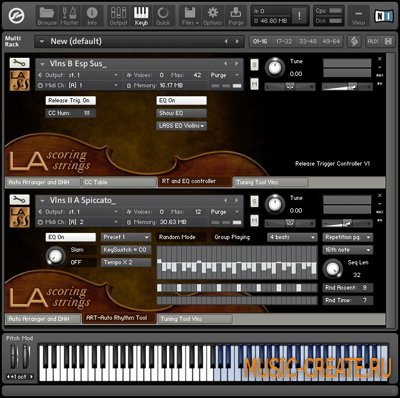The height and width of the screenshot is (398, 400).
Task: Switch to rack page 49-64
Action: pos(331,41)
